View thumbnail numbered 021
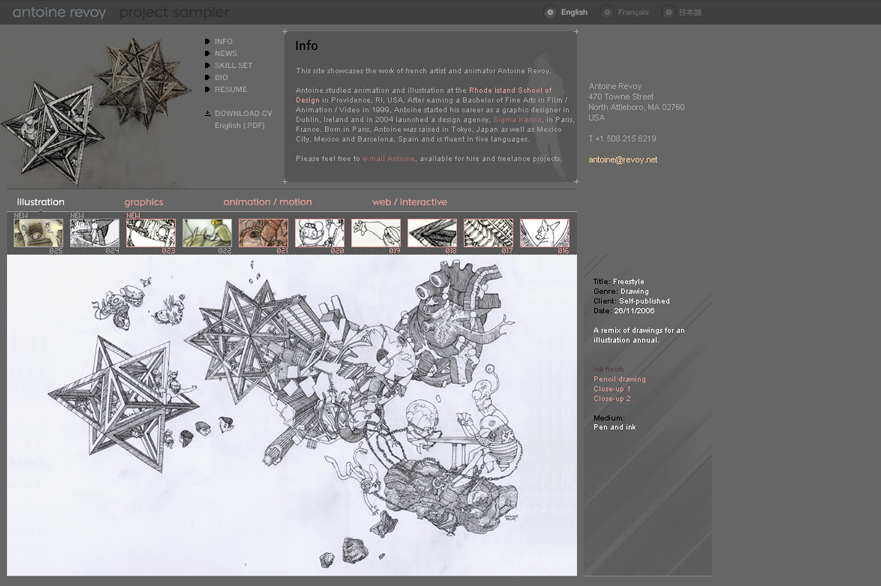 [264, 233]
